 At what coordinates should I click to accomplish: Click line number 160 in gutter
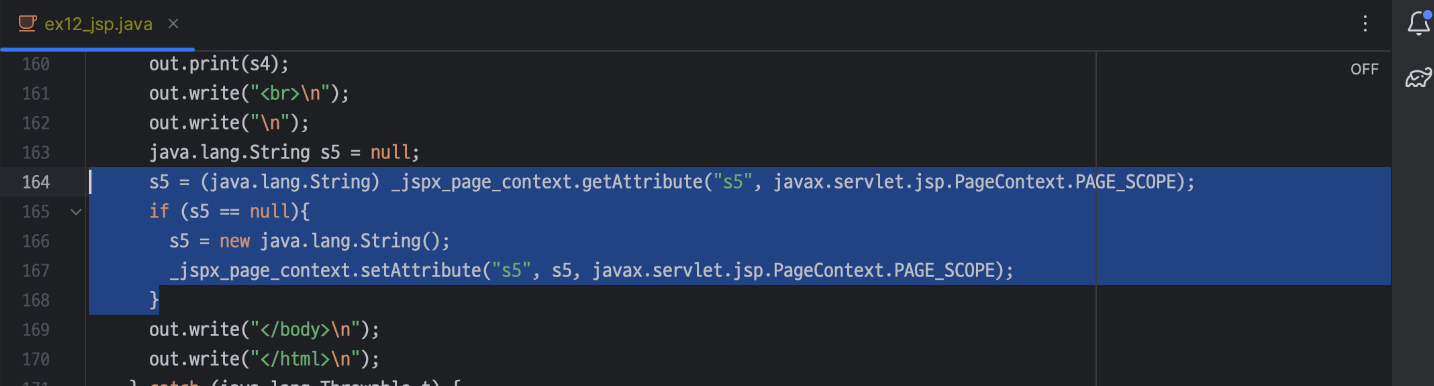35,65
